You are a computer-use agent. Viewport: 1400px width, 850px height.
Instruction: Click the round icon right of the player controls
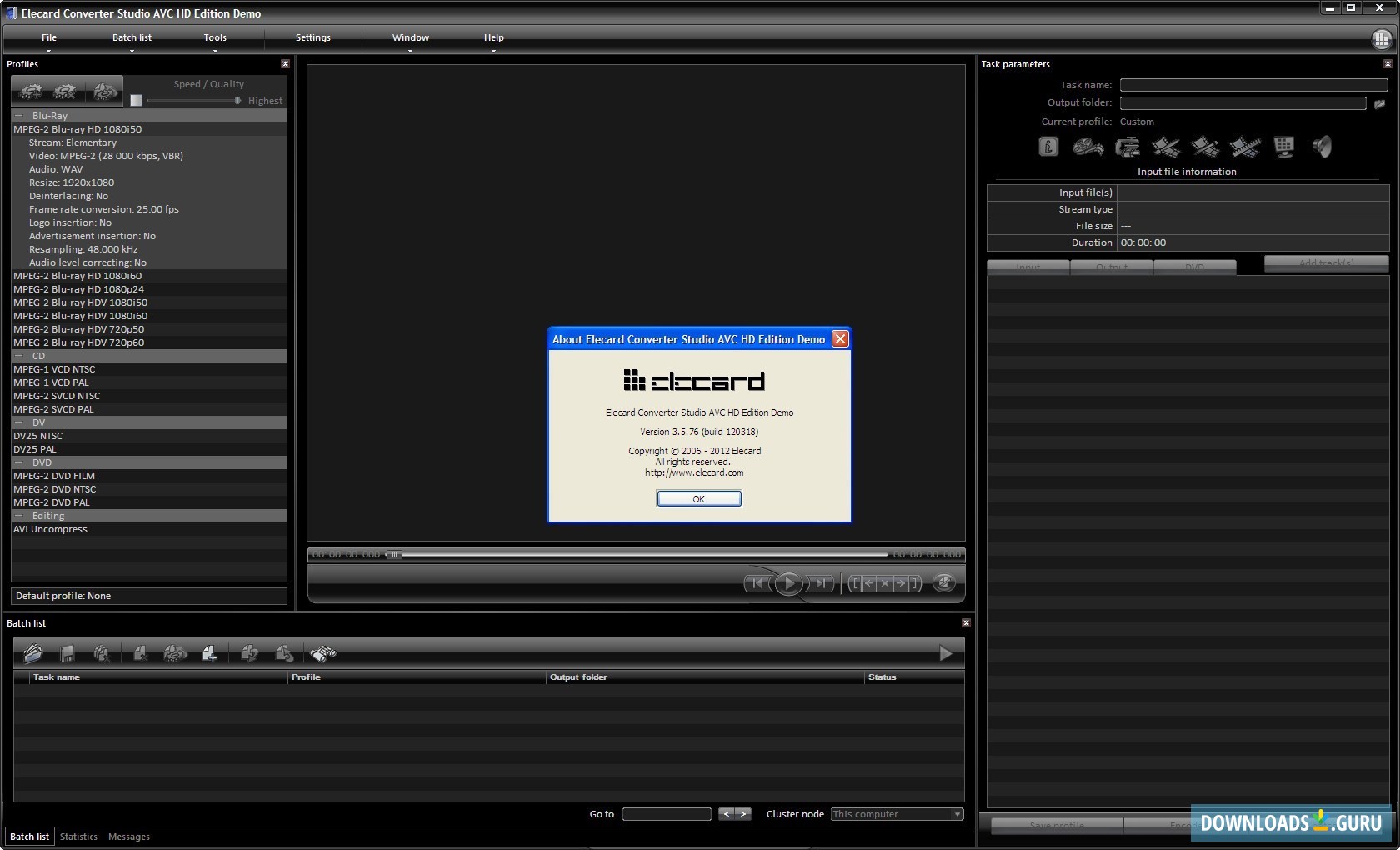point(943,583)
